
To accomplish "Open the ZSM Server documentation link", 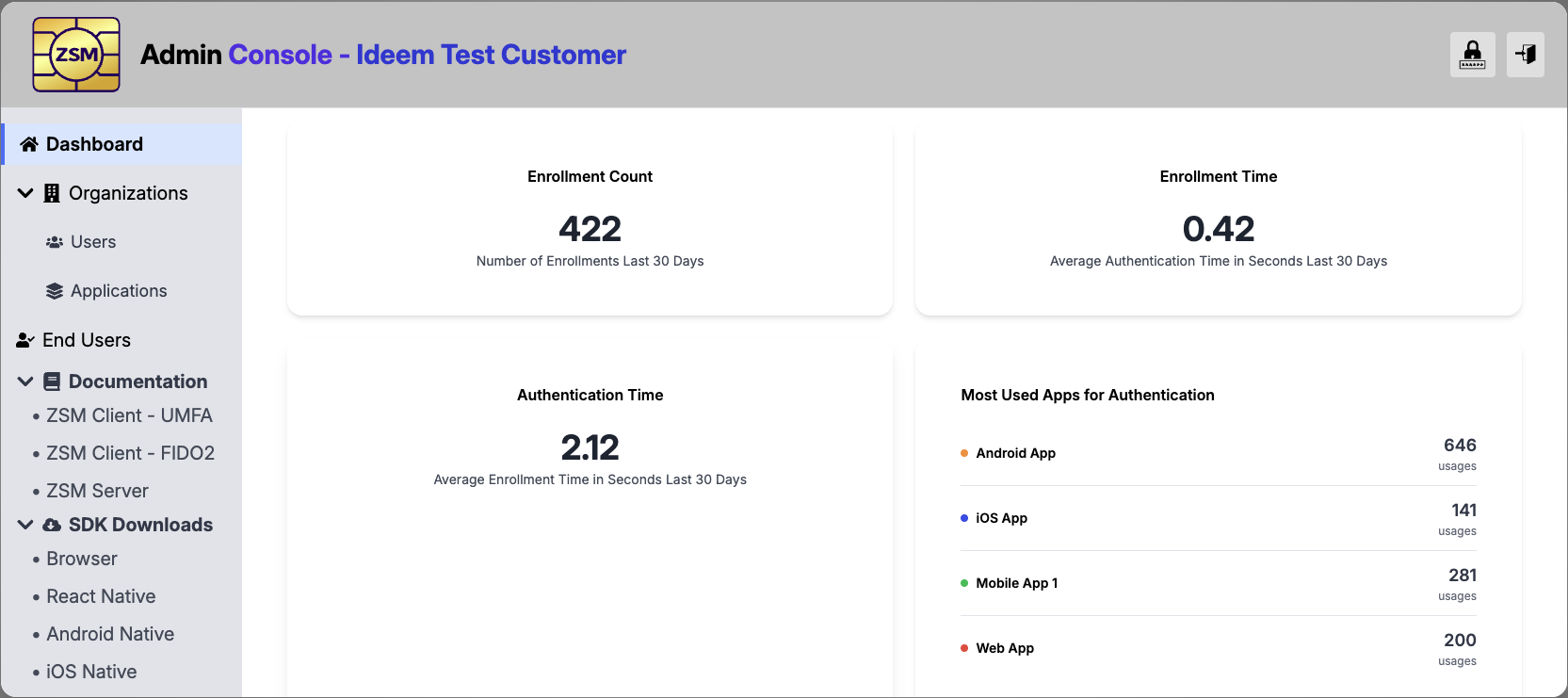I will tap(97, 491).
